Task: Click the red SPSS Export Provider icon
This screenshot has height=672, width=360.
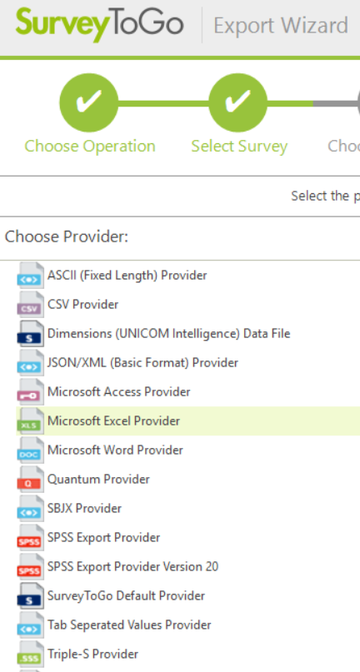Action: [x=30, y=537]
